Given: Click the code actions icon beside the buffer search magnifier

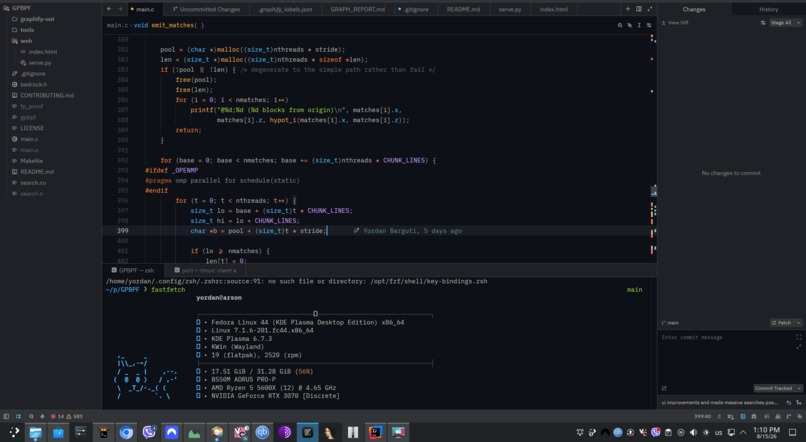Looking at the screenshot, I should tap(629, 25).
